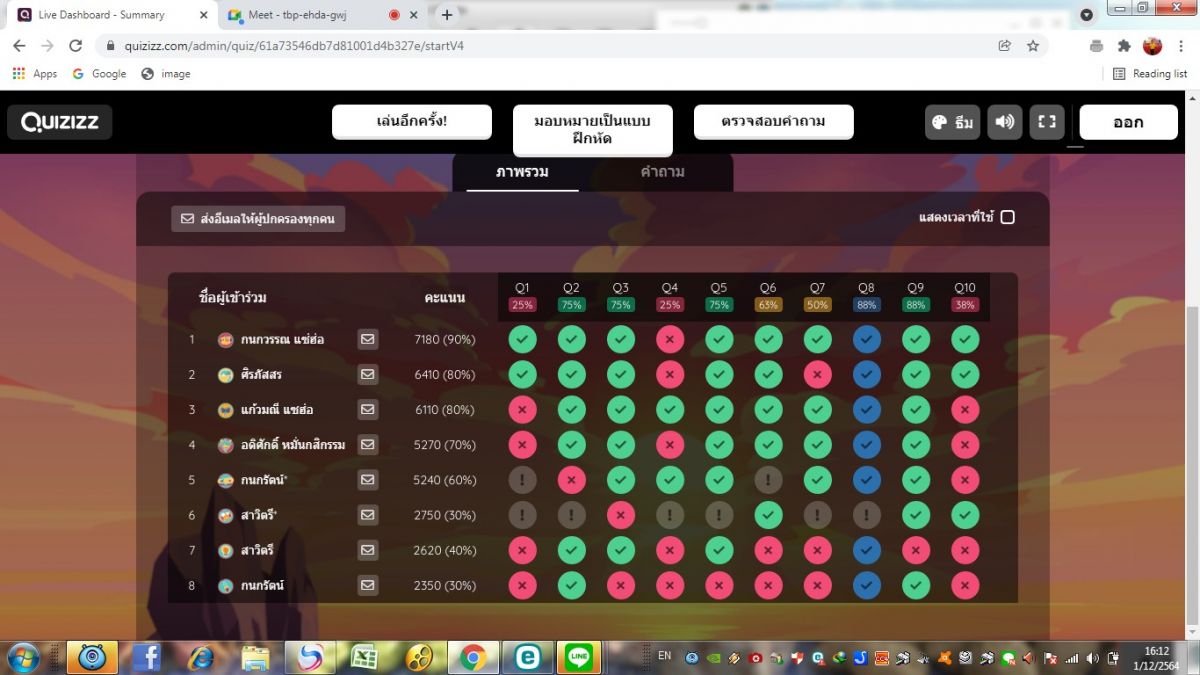Bookmark page with star icon
Screen dimensions: 1200x675
point(1033,46)
